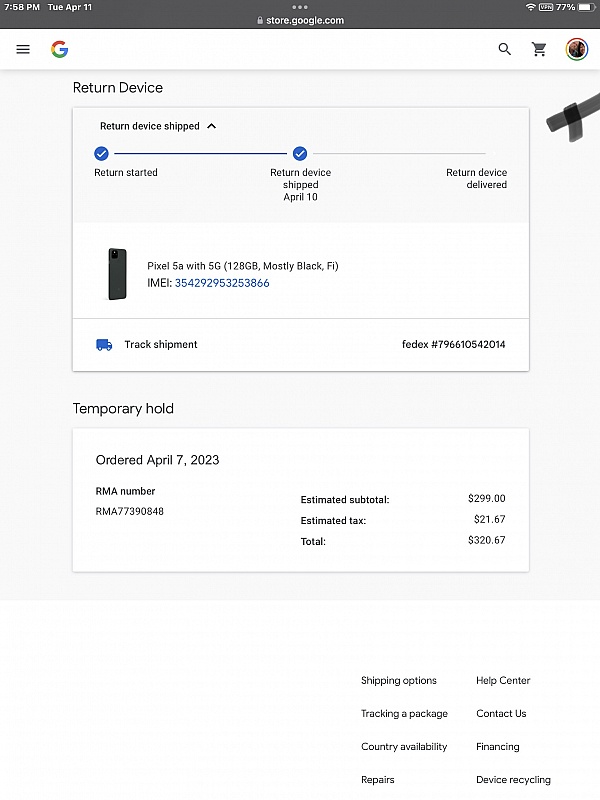
Task: Click the store.google.com address bar
Action: [300, 20]
